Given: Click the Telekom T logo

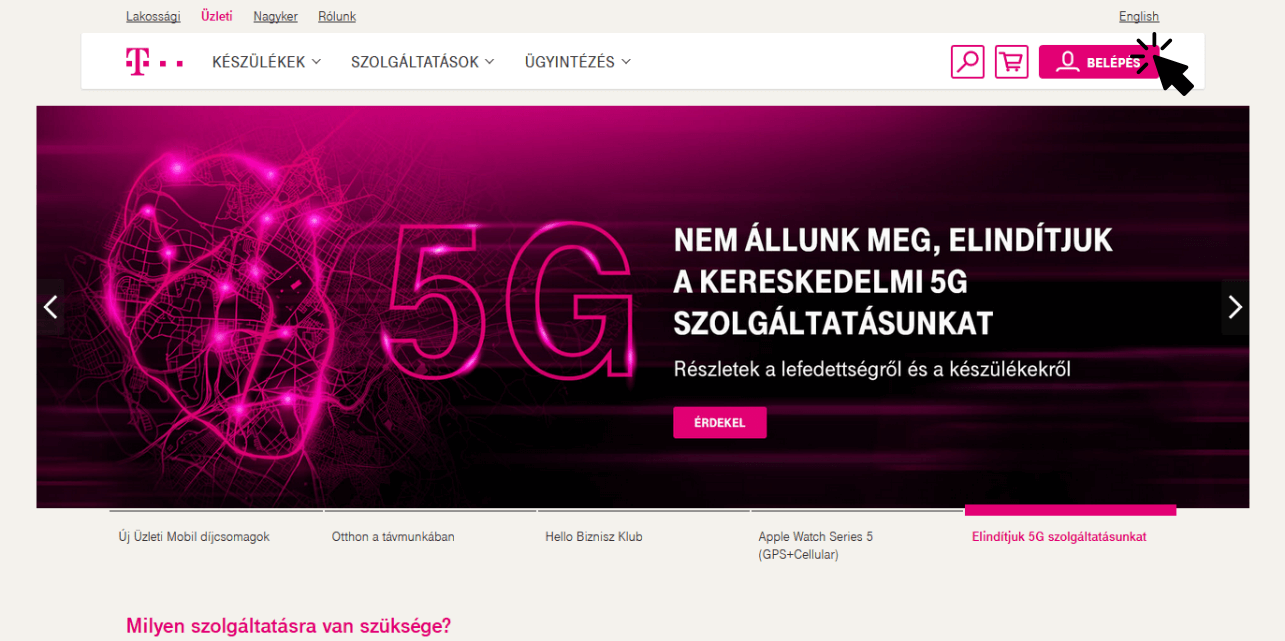Looking at the screenshot, I should (154, 61).
